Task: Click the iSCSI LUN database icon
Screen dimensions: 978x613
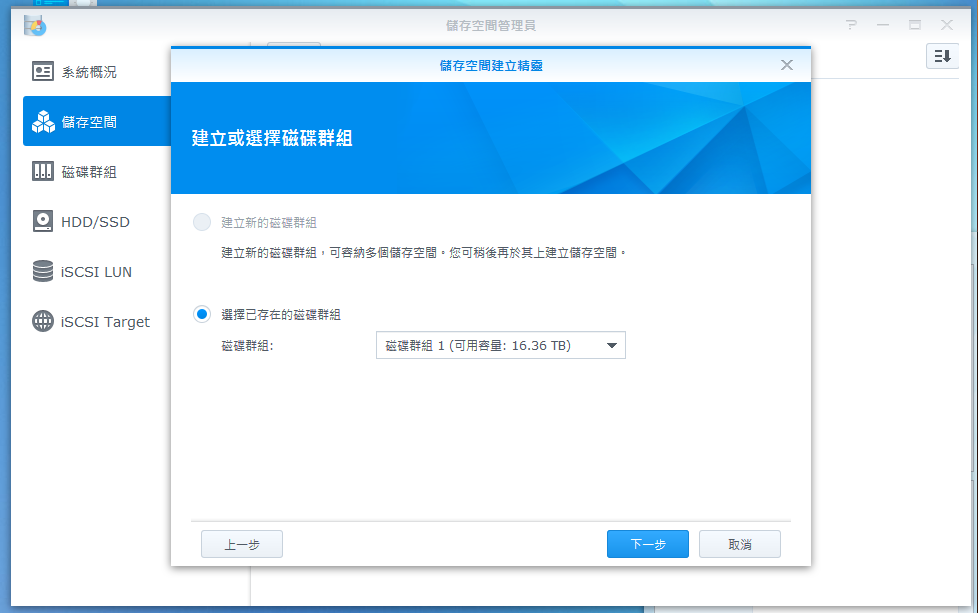Action: click(x=42, y=271)
